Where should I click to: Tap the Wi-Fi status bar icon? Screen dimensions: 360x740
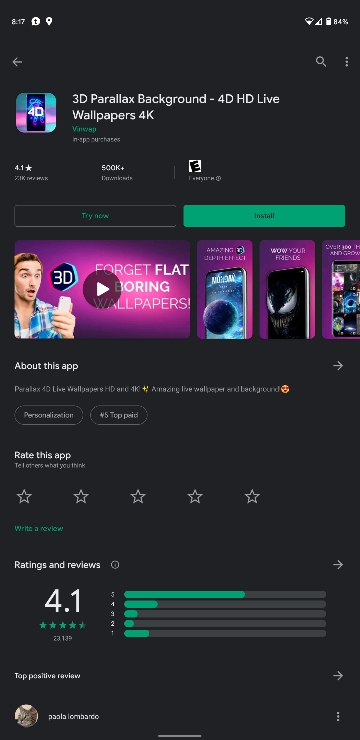[309, 21]
